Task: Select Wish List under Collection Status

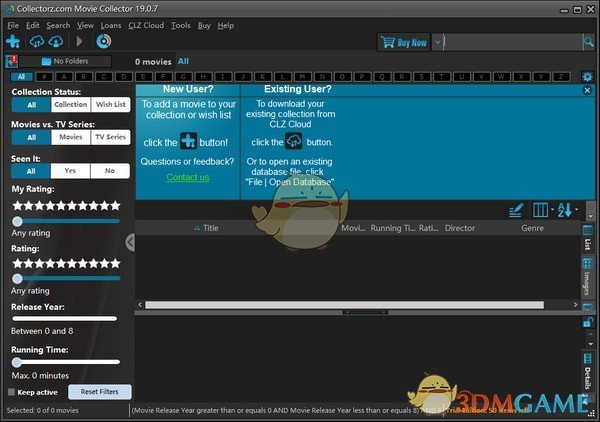Action: [111, 104]
